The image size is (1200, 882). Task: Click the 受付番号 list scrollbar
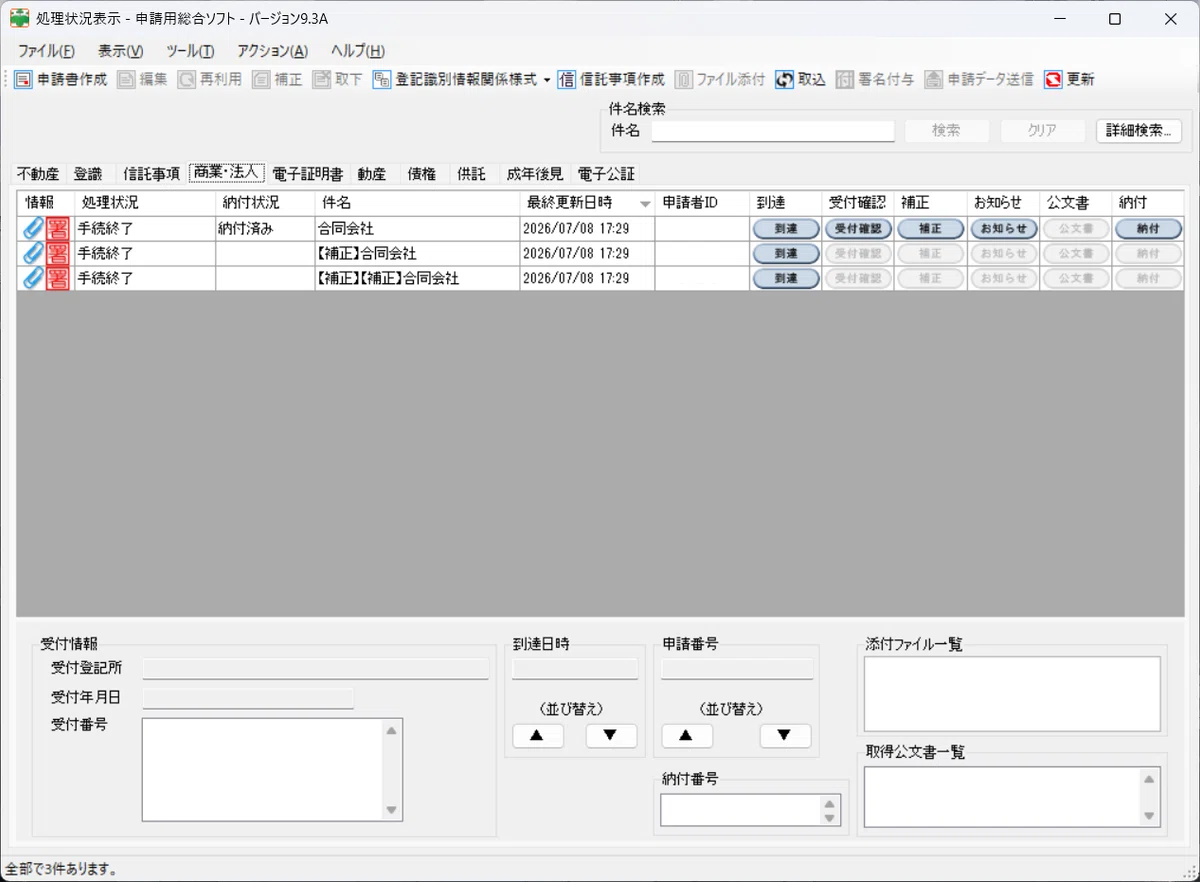392,770
